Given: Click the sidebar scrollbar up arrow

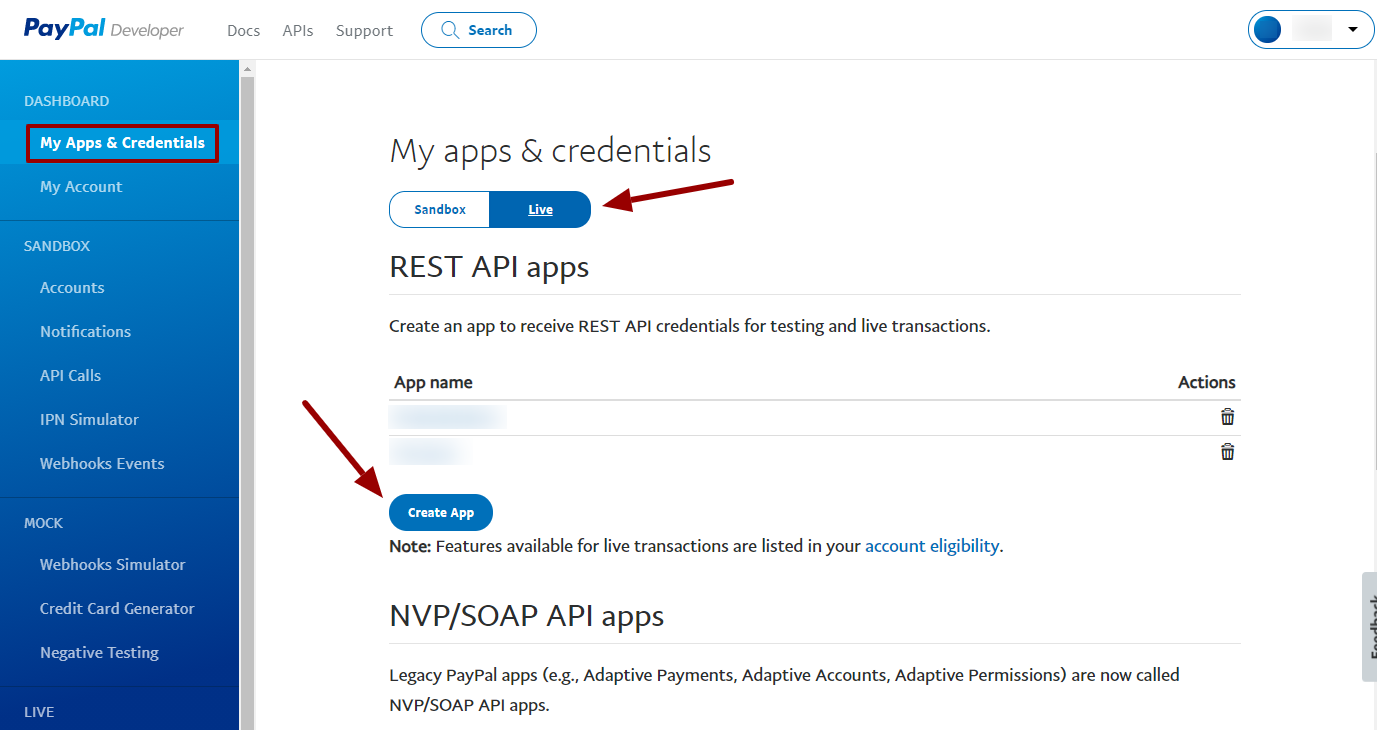Looking at the screenshot, I should click(x=247, y=68).
